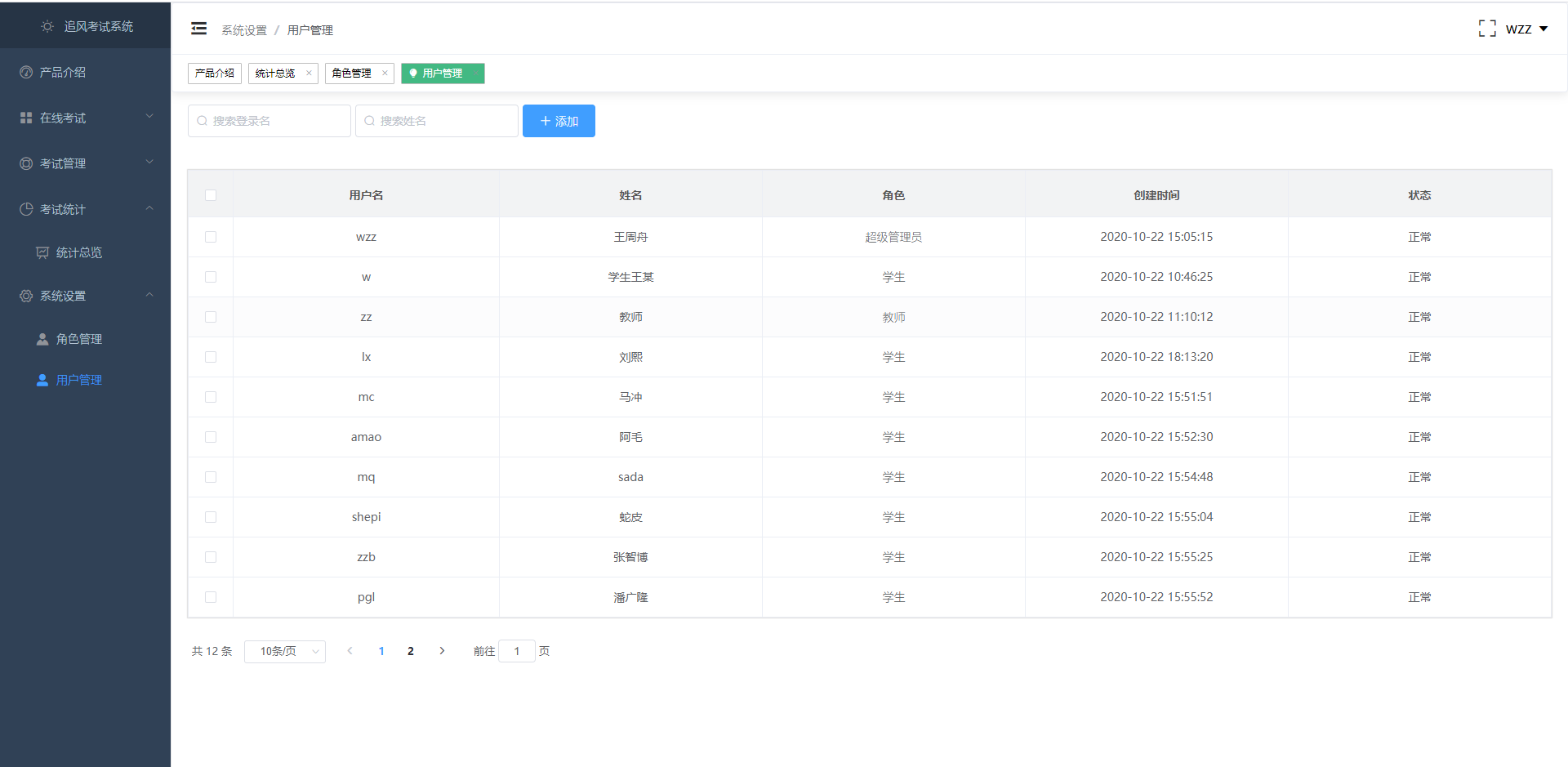
Task: Expand the 在线考试 sidebar menu chevron
Action: [149, 117]
